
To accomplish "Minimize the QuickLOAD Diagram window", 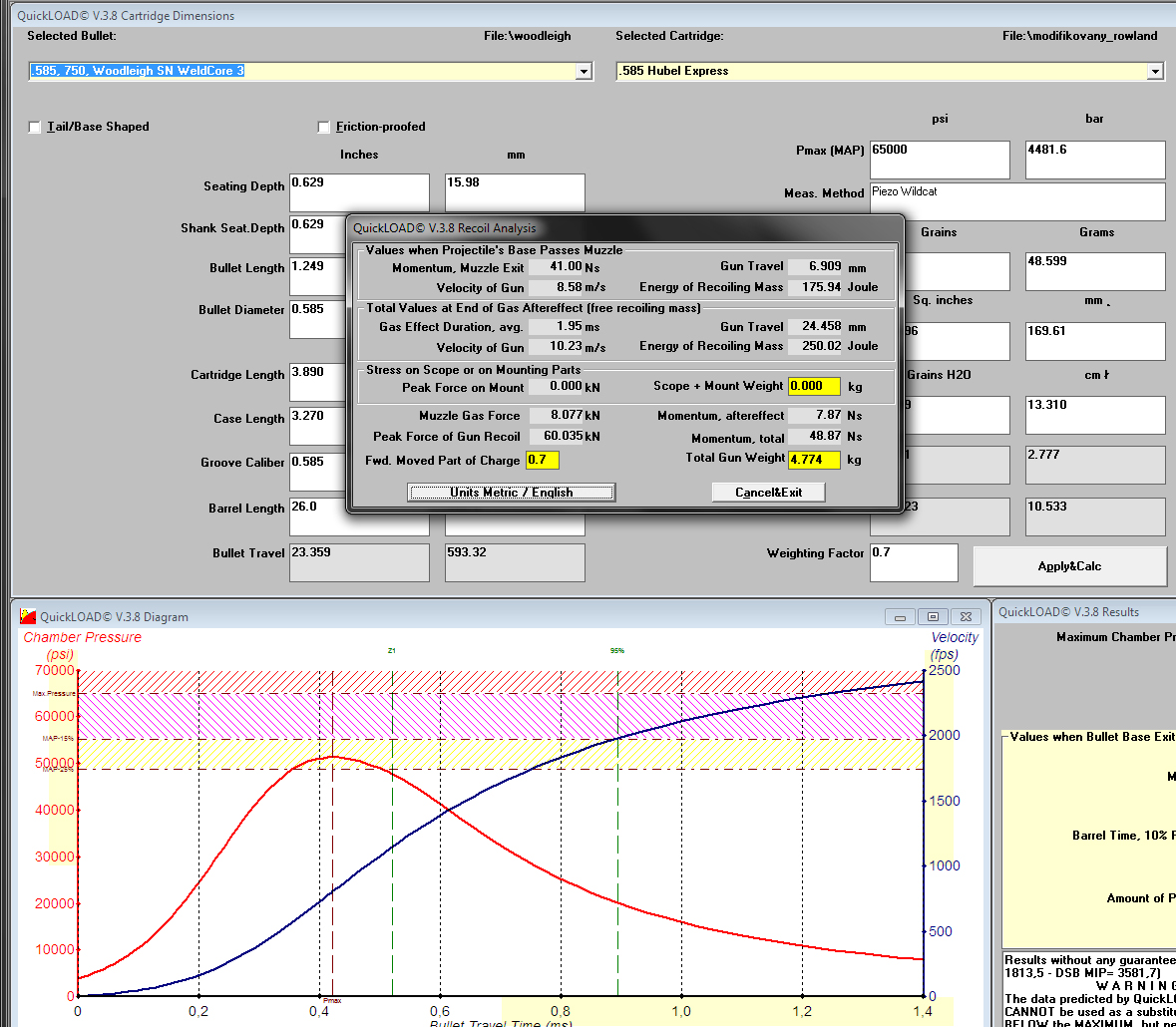I will [900, 617].
